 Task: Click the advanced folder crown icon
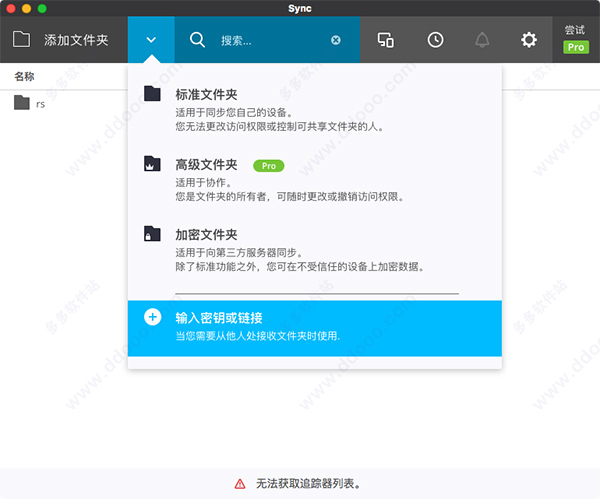pos(152,163)
